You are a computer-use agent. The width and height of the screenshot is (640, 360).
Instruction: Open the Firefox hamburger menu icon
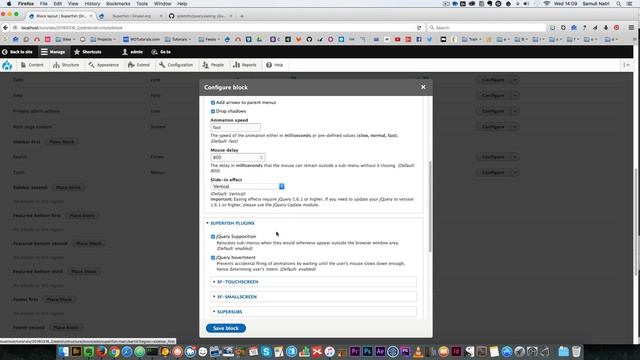[x=631, y=28]
